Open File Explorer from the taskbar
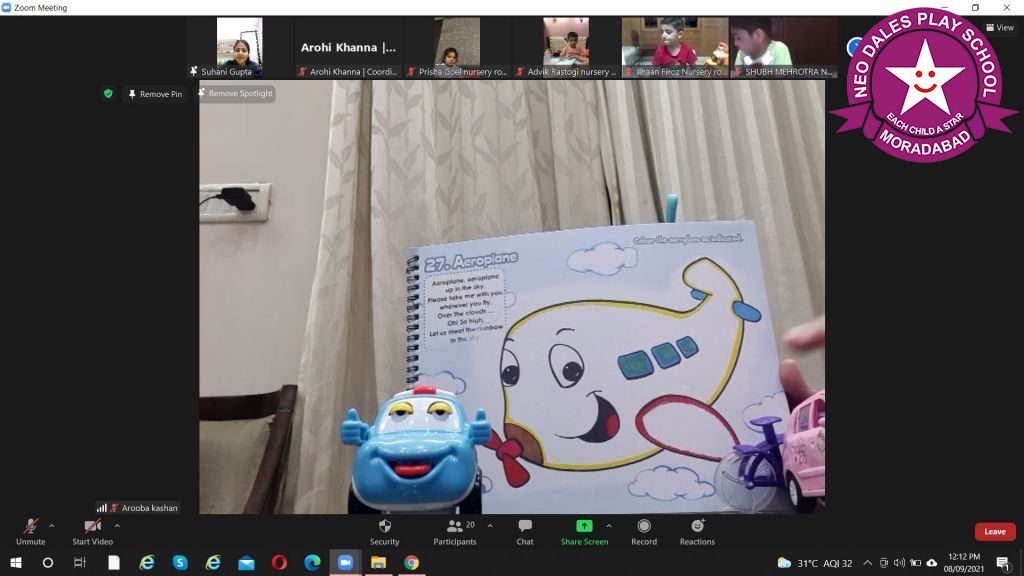Screen dimensions: 1024x576 coord(379,562)
